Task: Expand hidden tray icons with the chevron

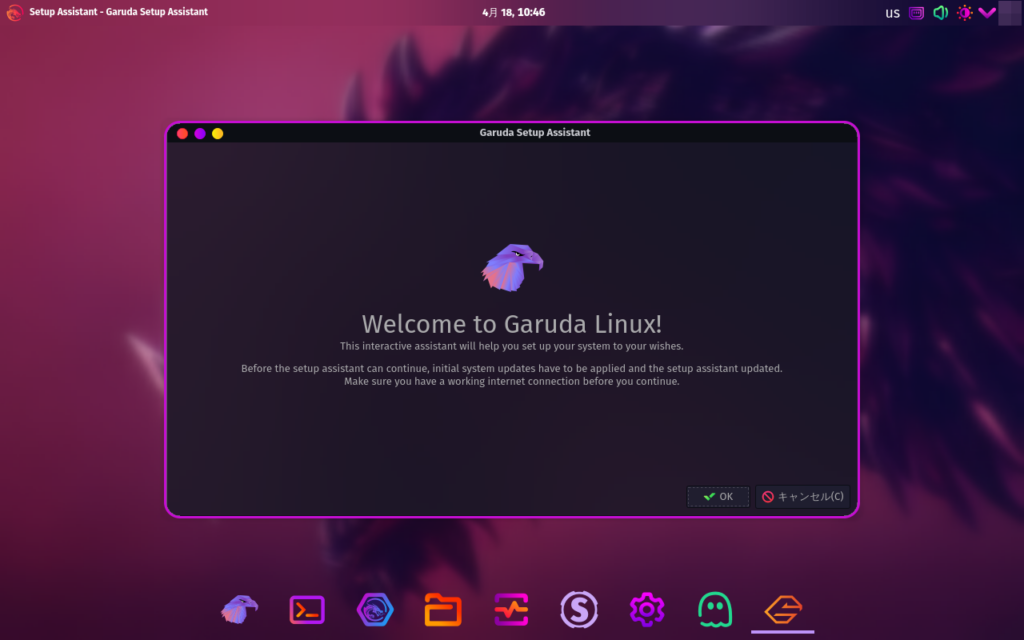Action: pyautogui.click(x=987, y=13)
